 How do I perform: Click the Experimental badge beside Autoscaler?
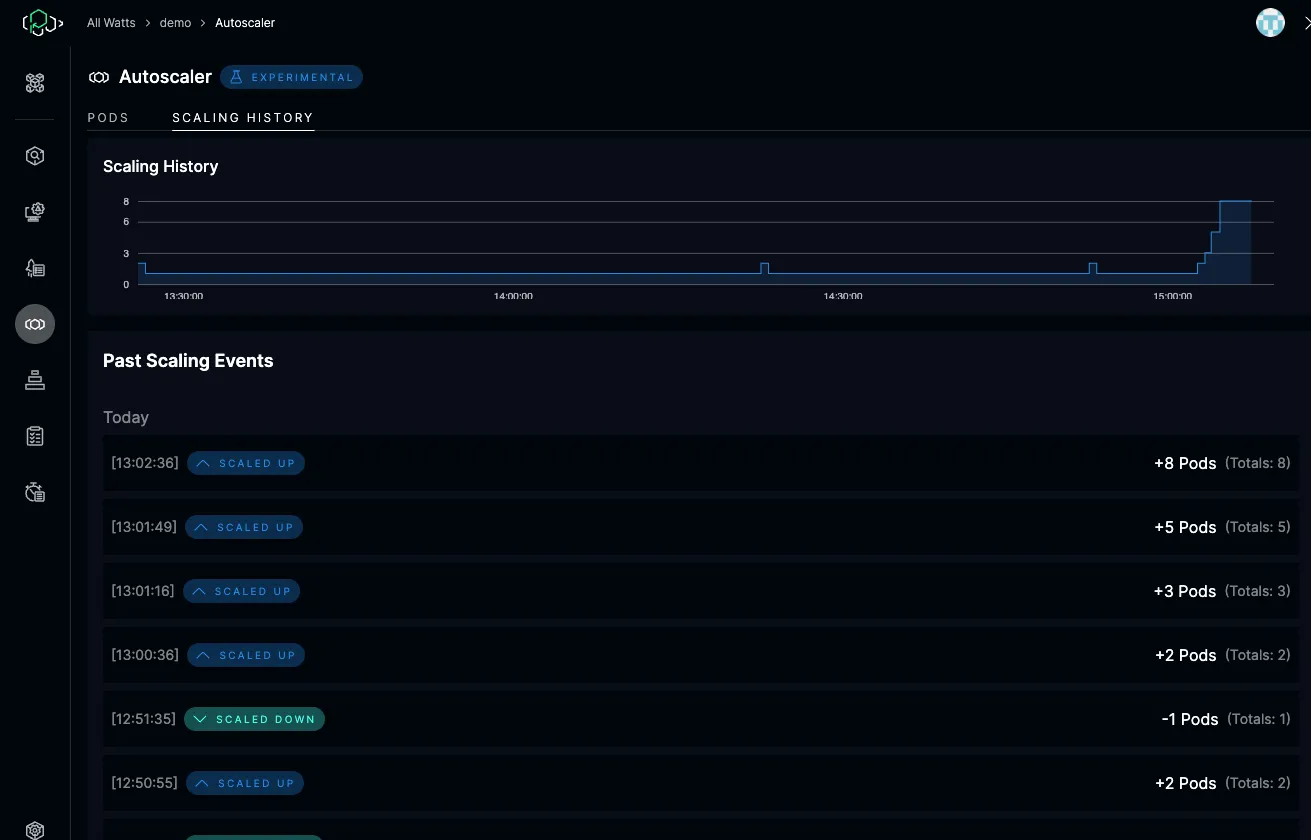point(291,77)
